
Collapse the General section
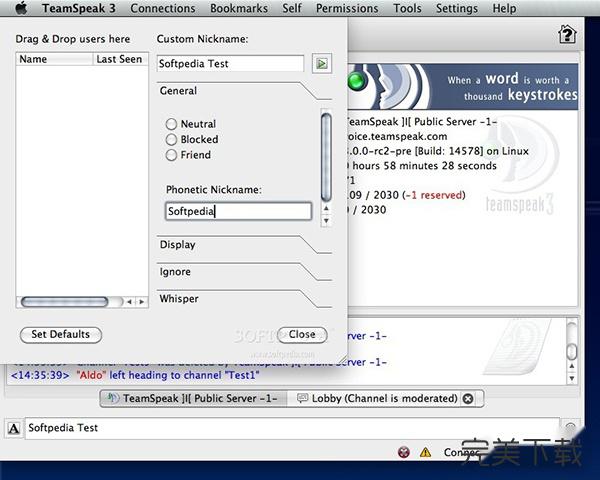244,91
